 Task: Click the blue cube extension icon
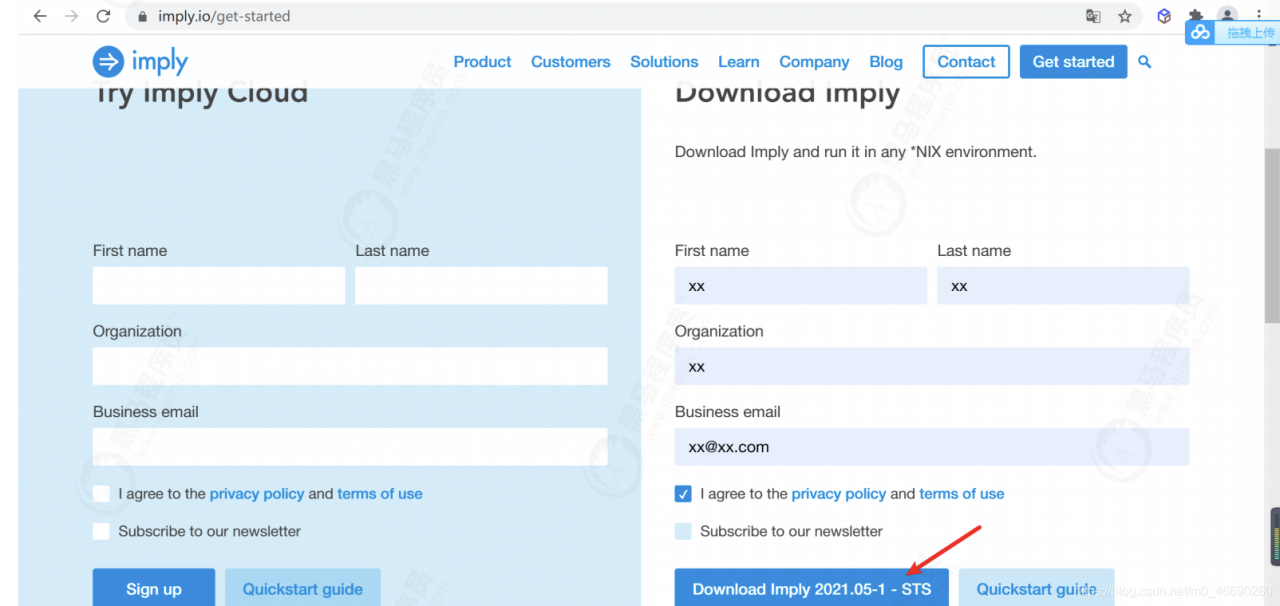1164,16
